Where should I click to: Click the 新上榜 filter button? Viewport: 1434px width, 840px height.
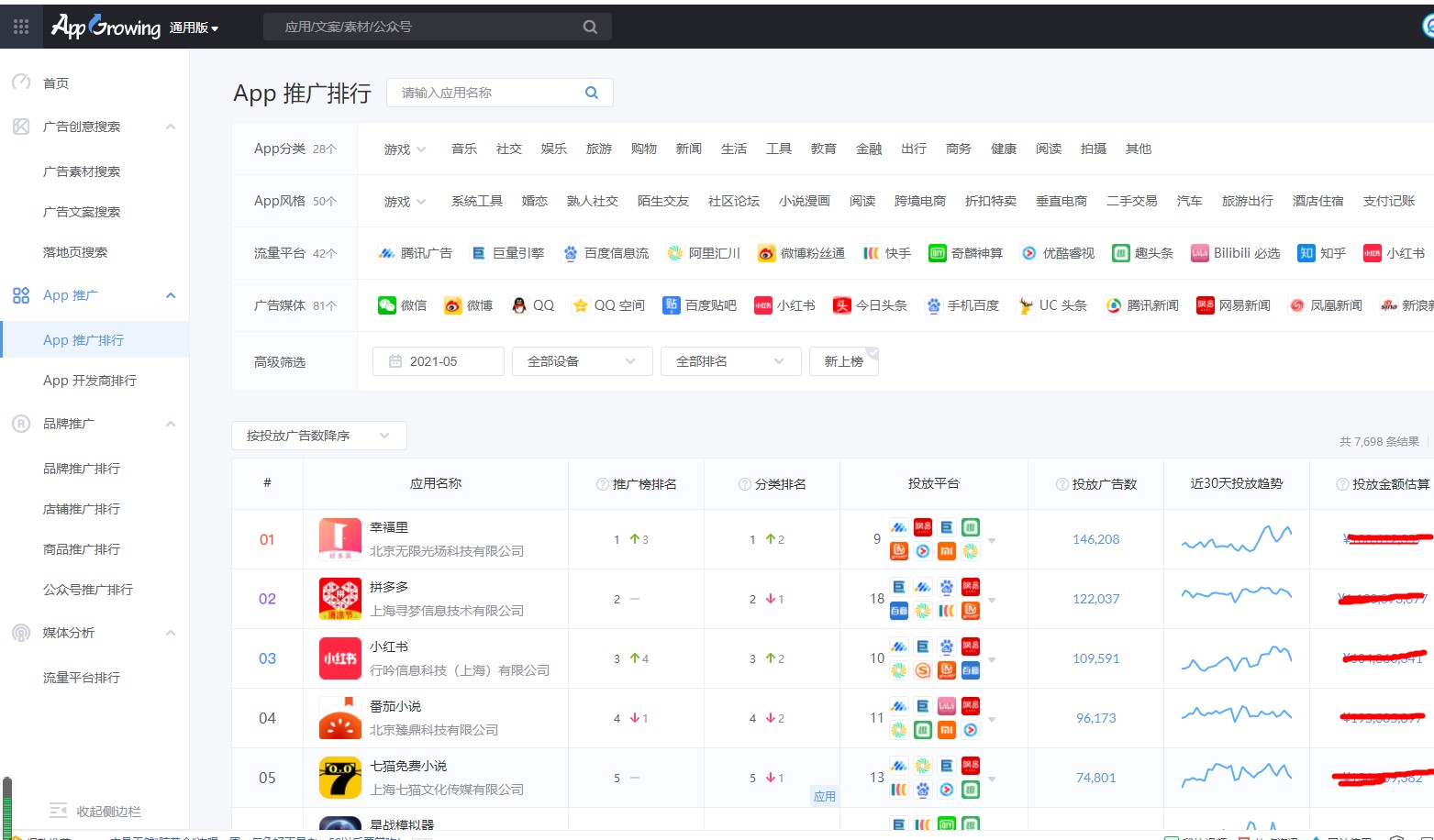(843, 360)
